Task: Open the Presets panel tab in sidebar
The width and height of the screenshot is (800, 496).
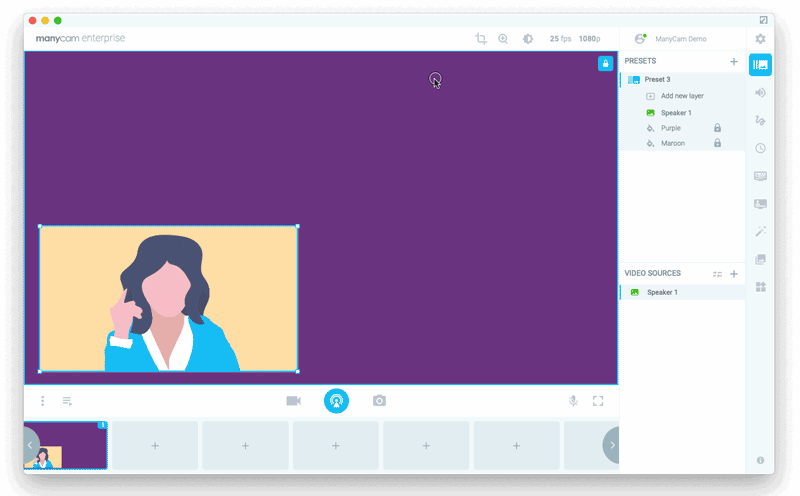Action: tap(760, 65)
